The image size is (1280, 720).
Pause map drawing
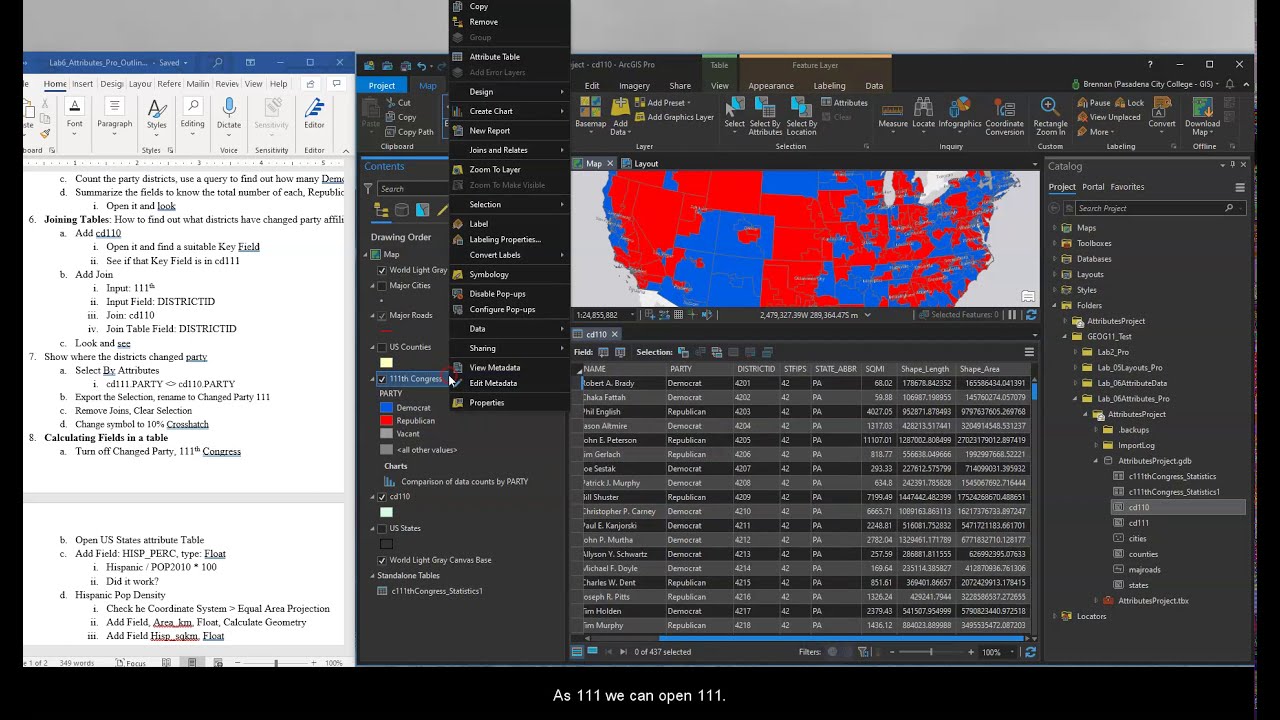point(1012,315)
